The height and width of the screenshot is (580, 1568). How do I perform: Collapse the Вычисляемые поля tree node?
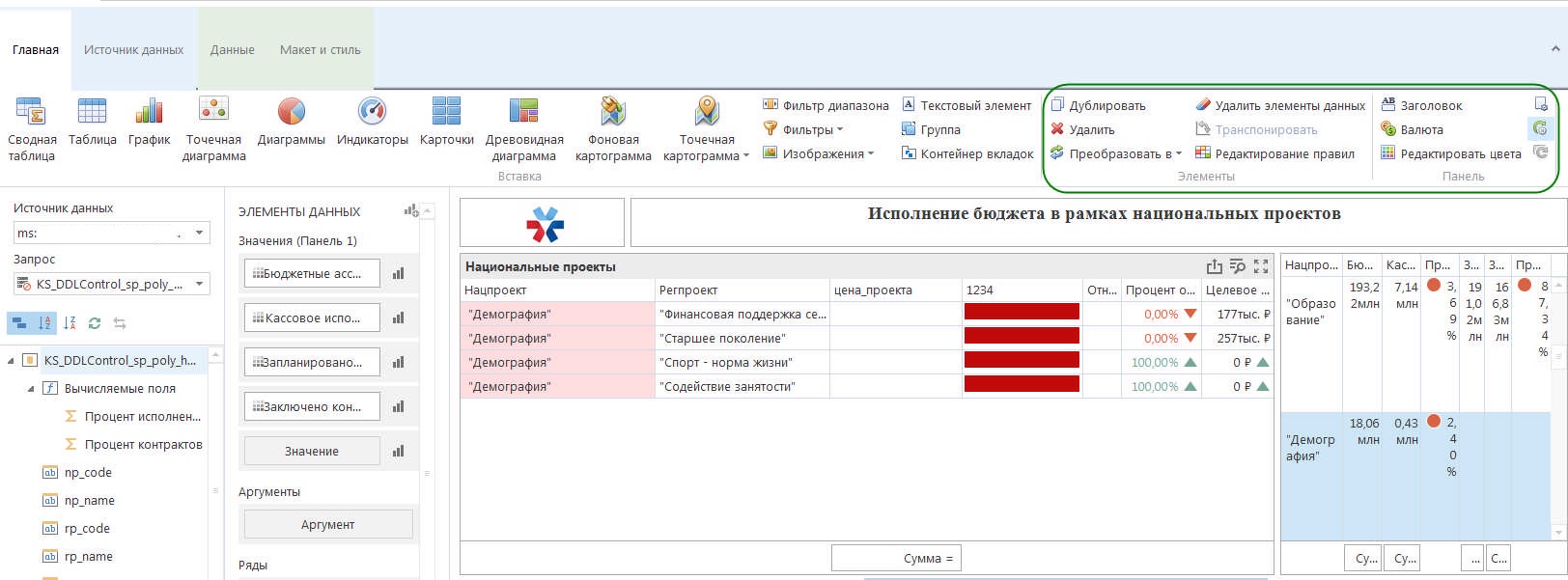30,389
